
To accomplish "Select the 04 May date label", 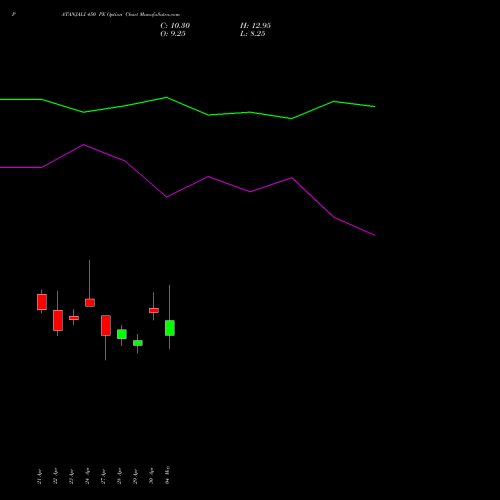I will [167, 475].
